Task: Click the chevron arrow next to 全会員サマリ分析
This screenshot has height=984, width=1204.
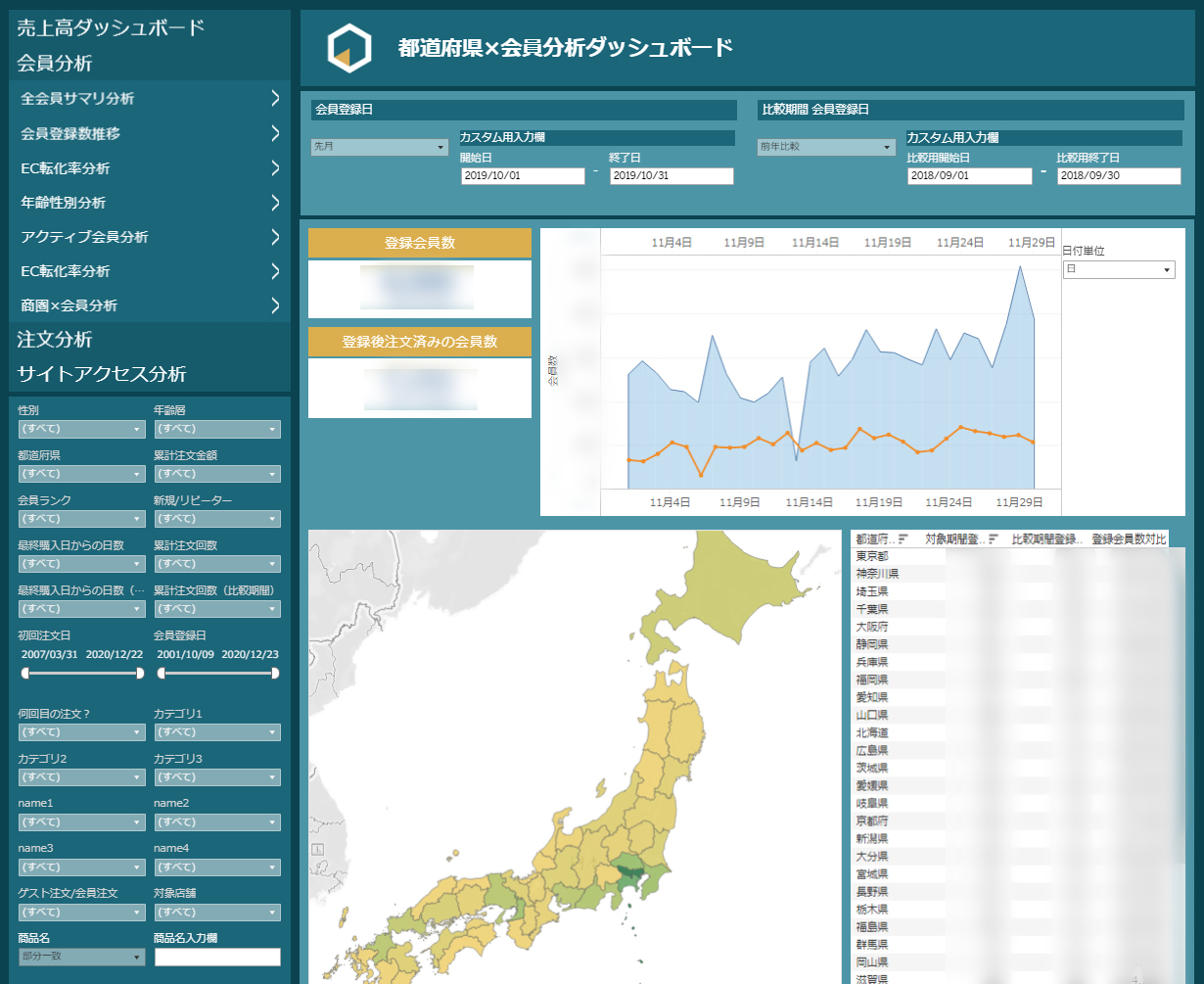Action: 275,98
